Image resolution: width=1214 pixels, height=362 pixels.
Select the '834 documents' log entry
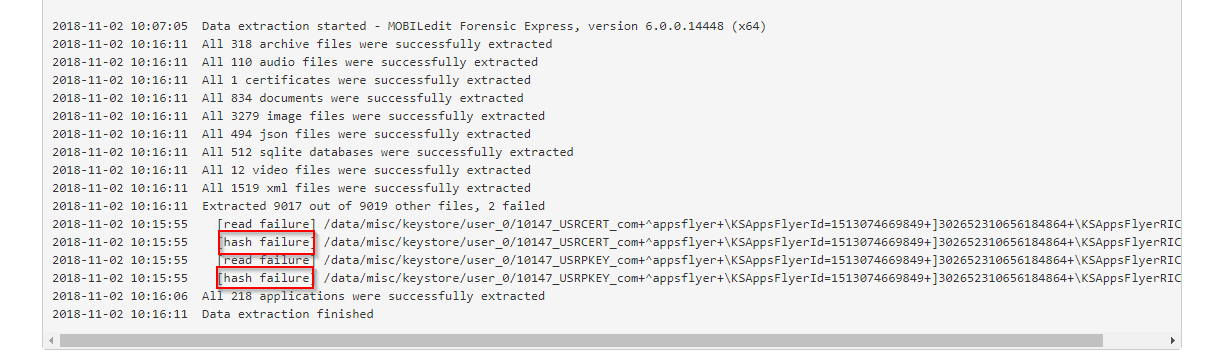pos(288,98)
